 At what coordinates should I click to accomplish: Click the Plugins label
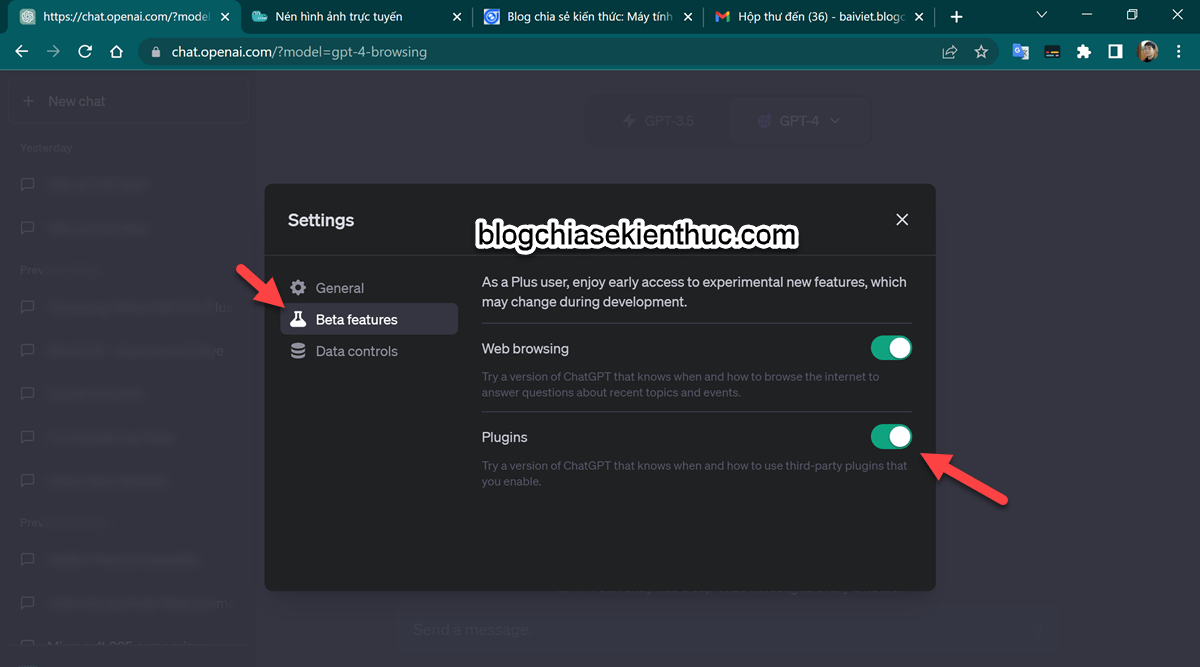(505, 437)
